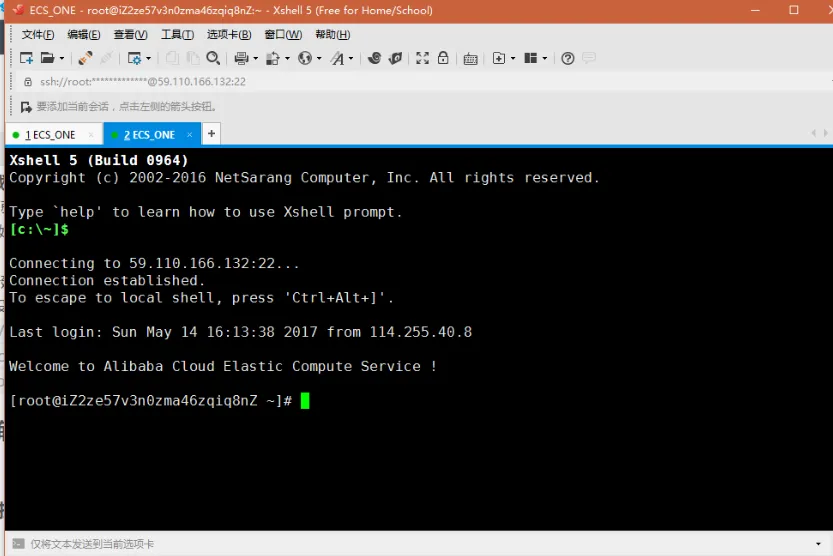The height and width of the screenshot is (556, 833).
Task: Add a new tab with plus button
Action: 211,134
